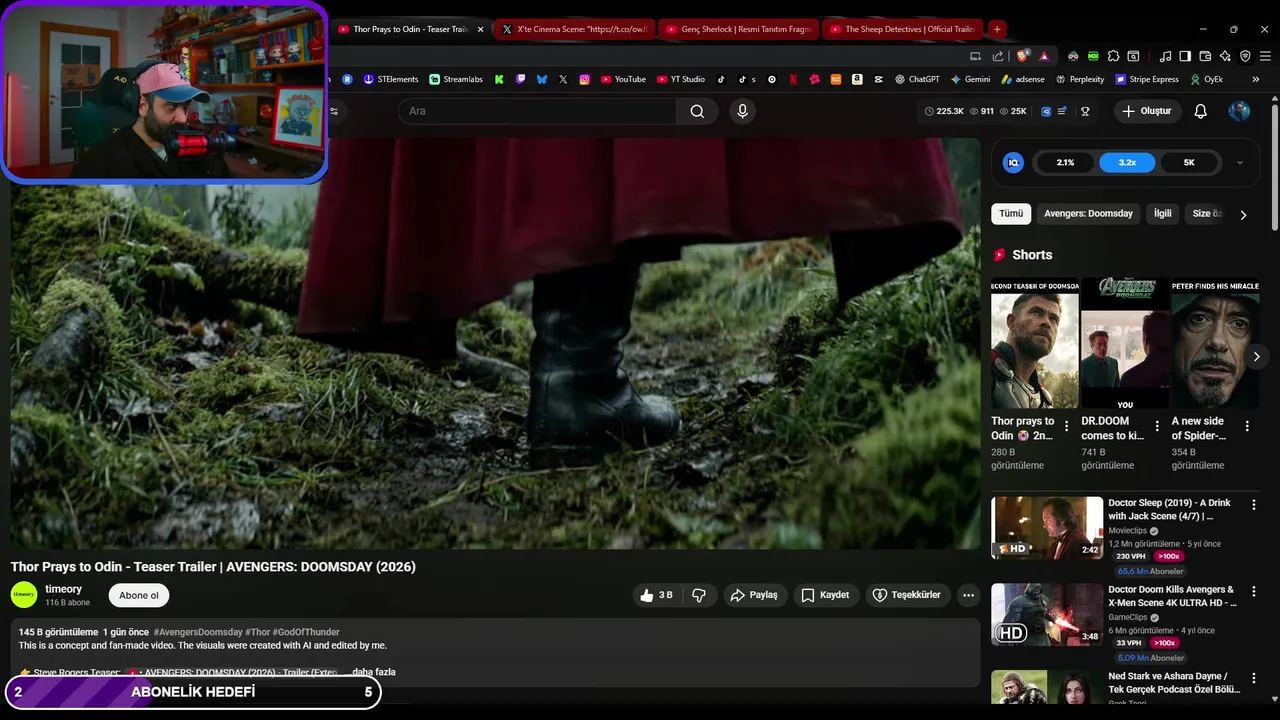The height and width of the screenshot is (720, 1280).
Task: Open options for Thor prays Short
Action: [x=1066, y=426]
